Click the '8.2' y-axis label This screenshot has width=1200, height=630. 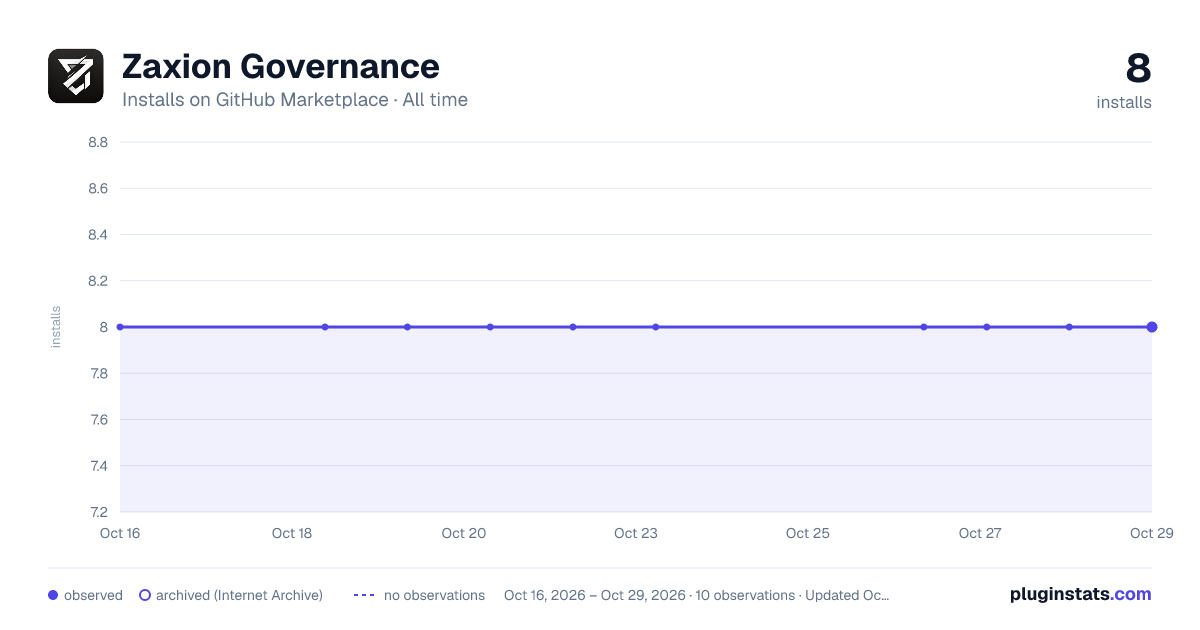(x=98, y=281)
